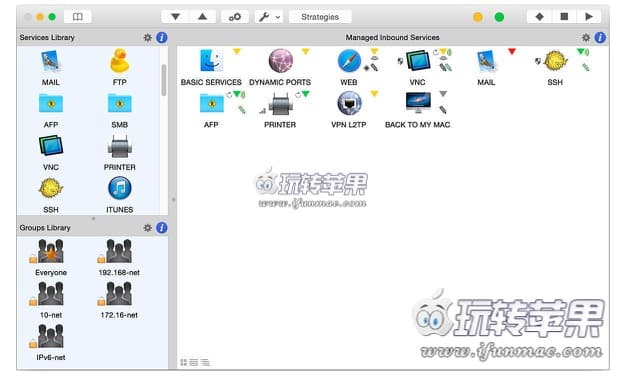Toggle yellow triangle status on DYNAMIC PORTS
625x378 pixels.
306,51
